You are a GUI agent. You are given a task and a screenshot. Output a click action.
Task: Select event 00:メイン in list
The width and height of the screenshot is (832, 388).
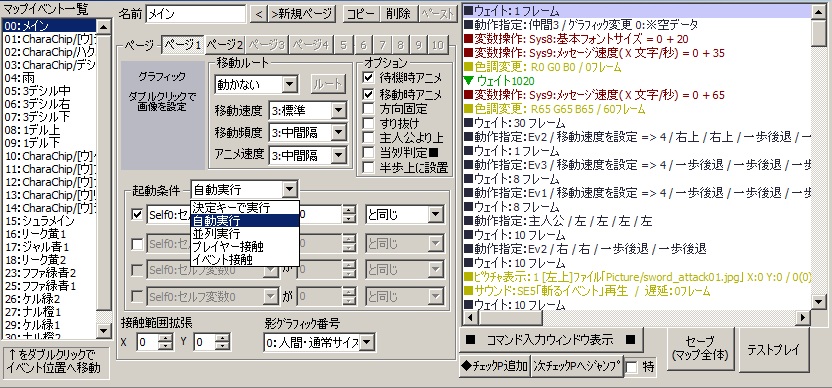tap(49, 25)
